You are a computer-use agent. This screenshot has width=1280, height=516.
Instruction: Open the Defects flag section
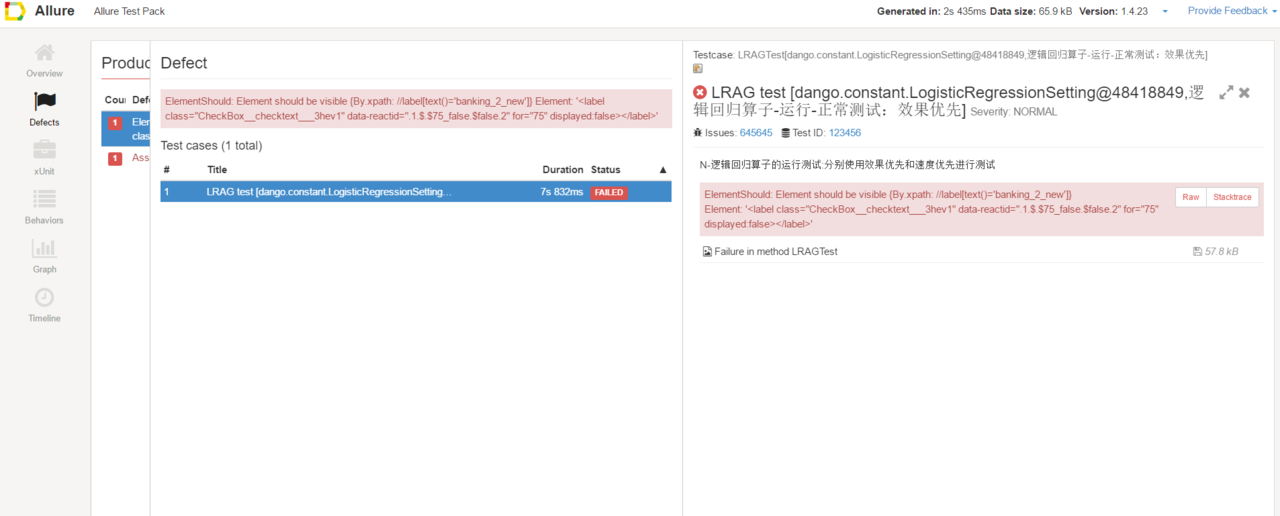(x=44, y=110)
